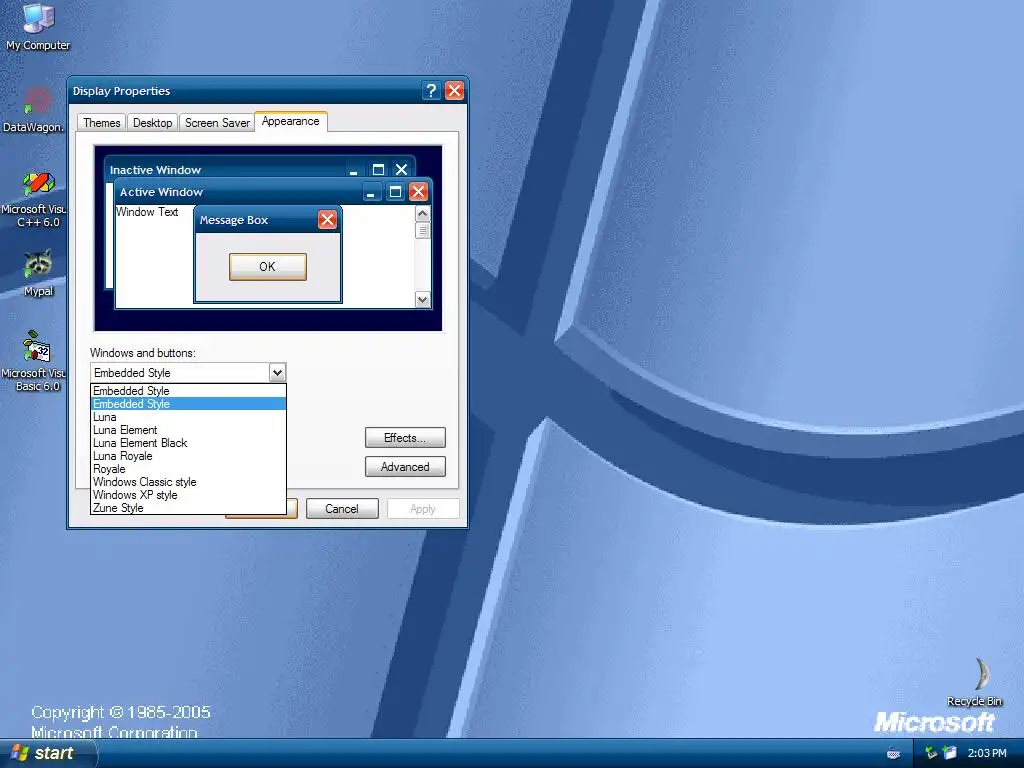Select the Mypal raccoon browser icon
Viewport: 1024px width, 768px height.
(38, 272)
